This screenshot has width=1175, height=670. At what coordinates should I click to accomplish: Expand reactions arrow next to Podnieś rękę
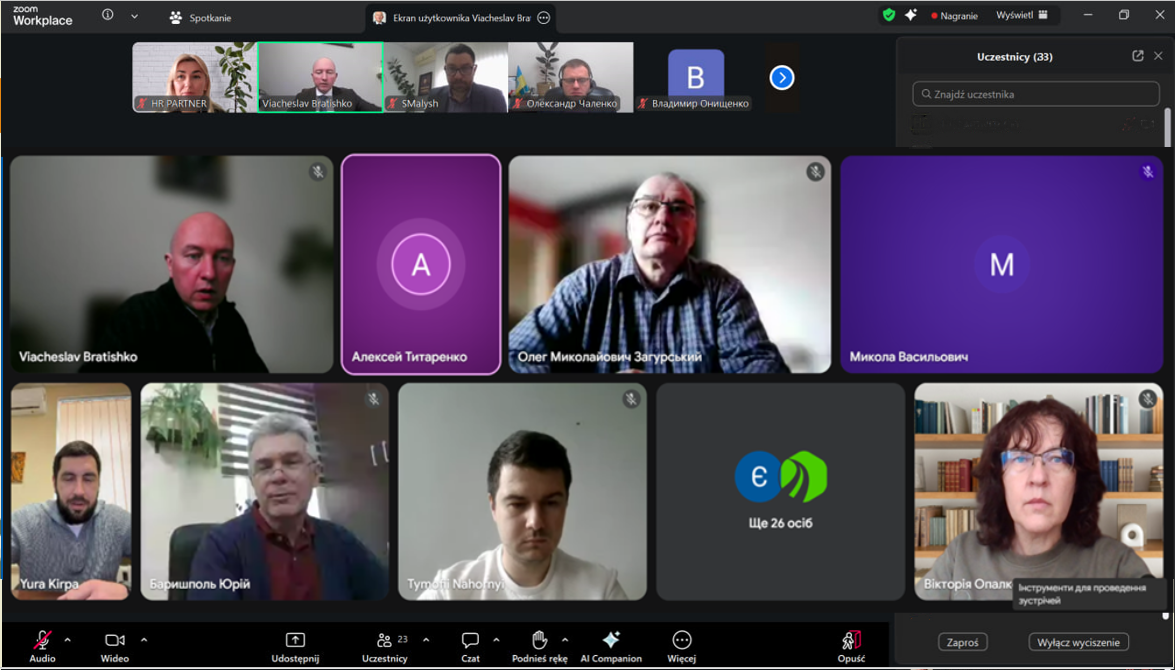coord(565,640)
